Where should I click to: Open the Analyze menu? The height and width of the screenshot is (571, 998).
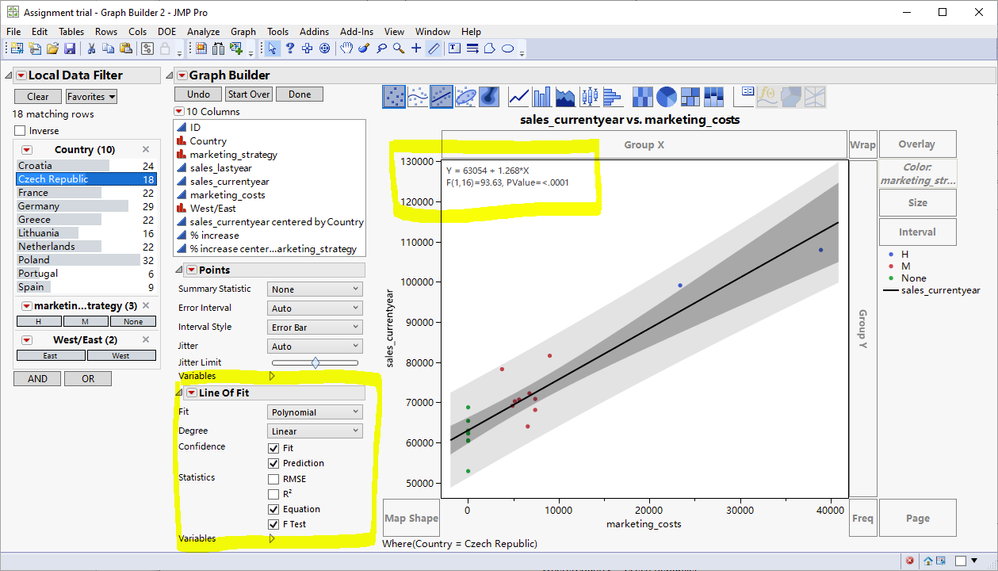203,32
